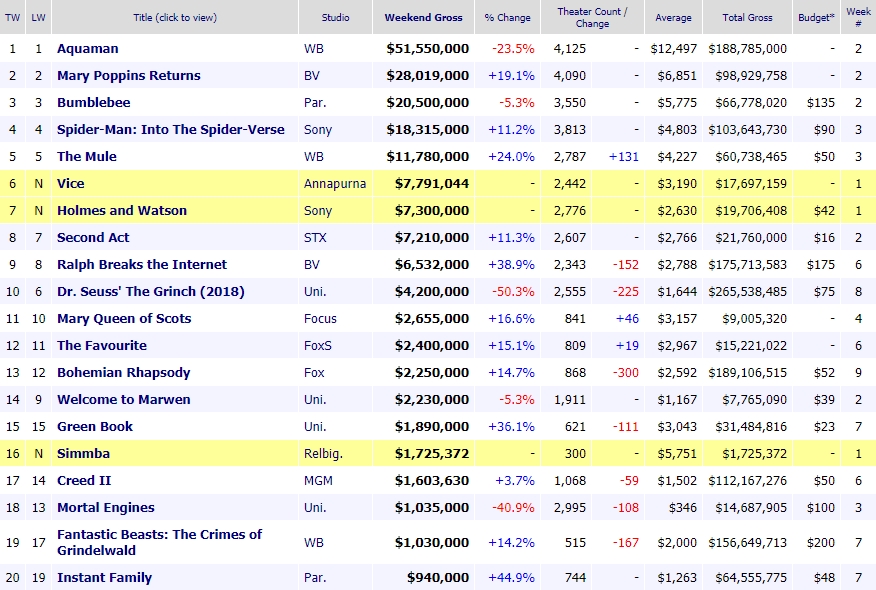This screenshot has height=590, width=876.
Task: Open the Aquaman movie page
Action: pyautogui.click(x=89, y=49)
